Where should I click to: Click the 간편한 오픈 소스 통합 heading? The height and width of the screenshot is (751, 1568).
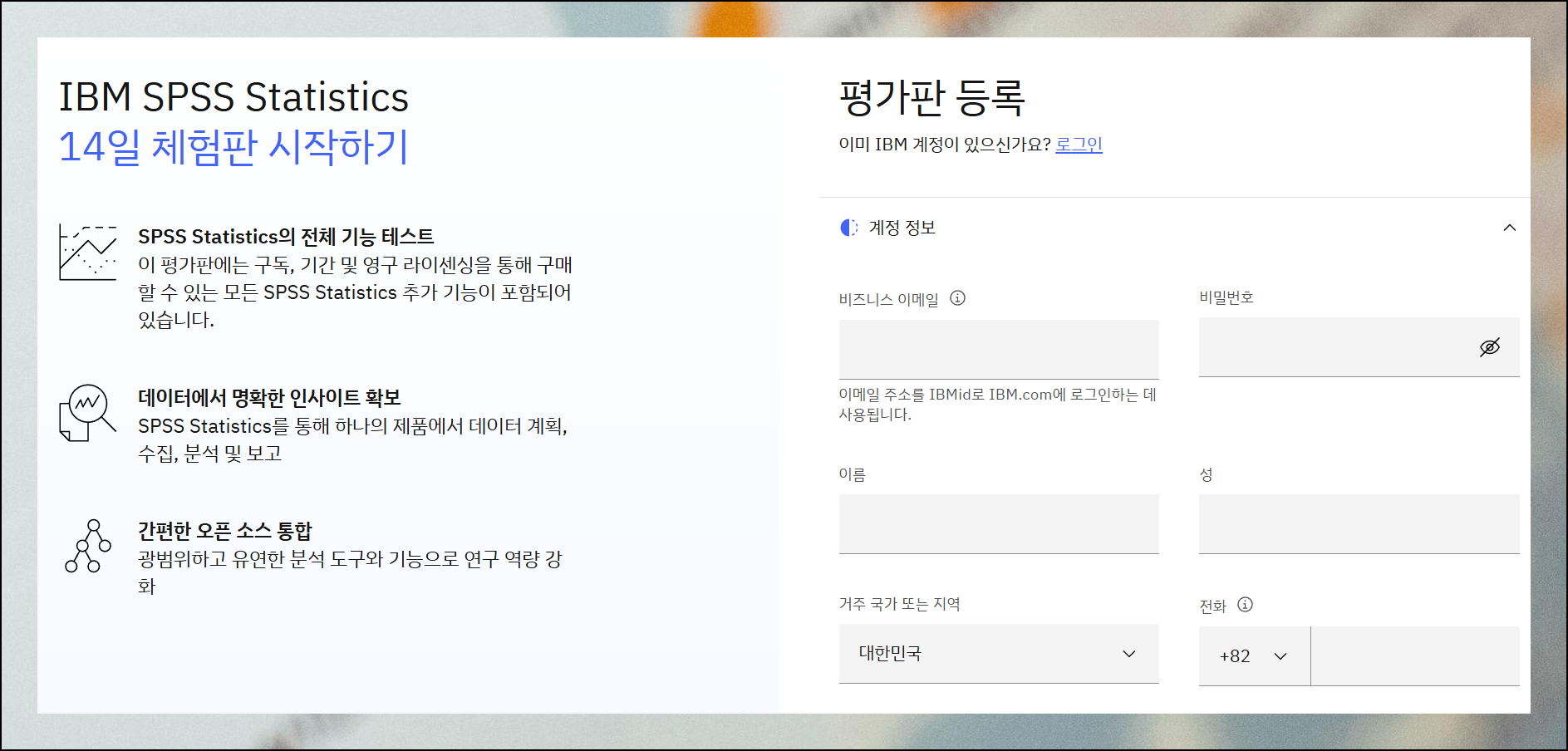225,531
